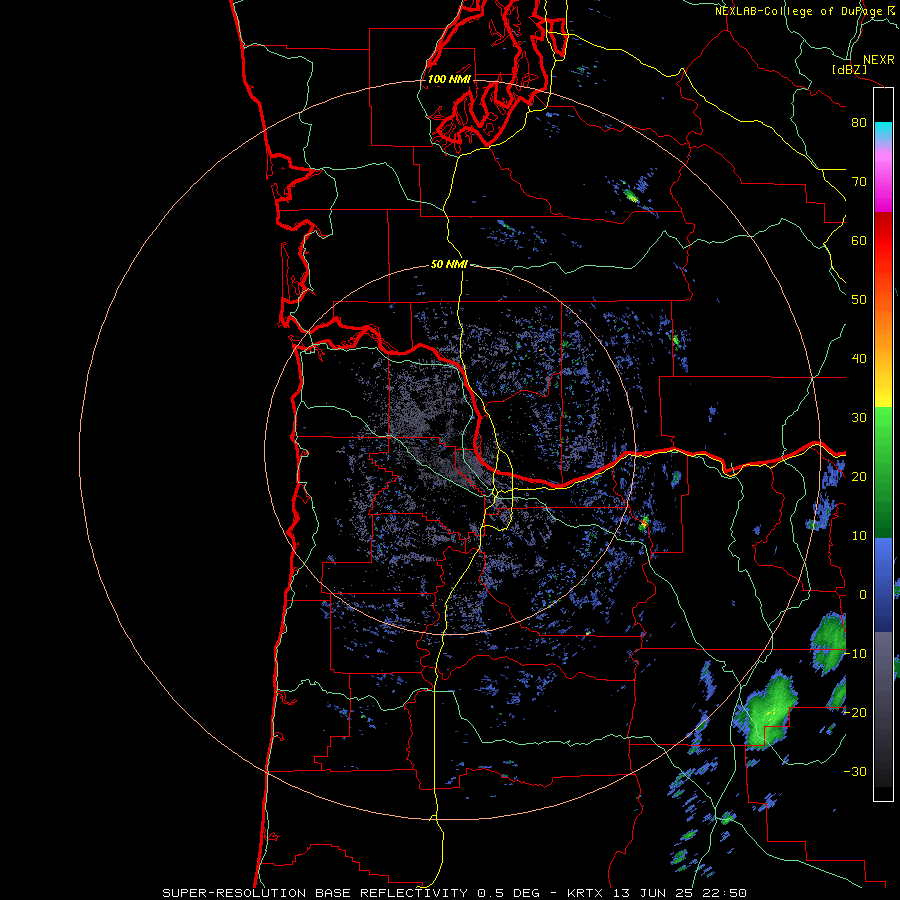Click the 'SUPER-RESOLUTION BASE REFLECTIVITY 0.5 DEG' caption
Viewport: 900px width, 900px height.
coord(351,893)
